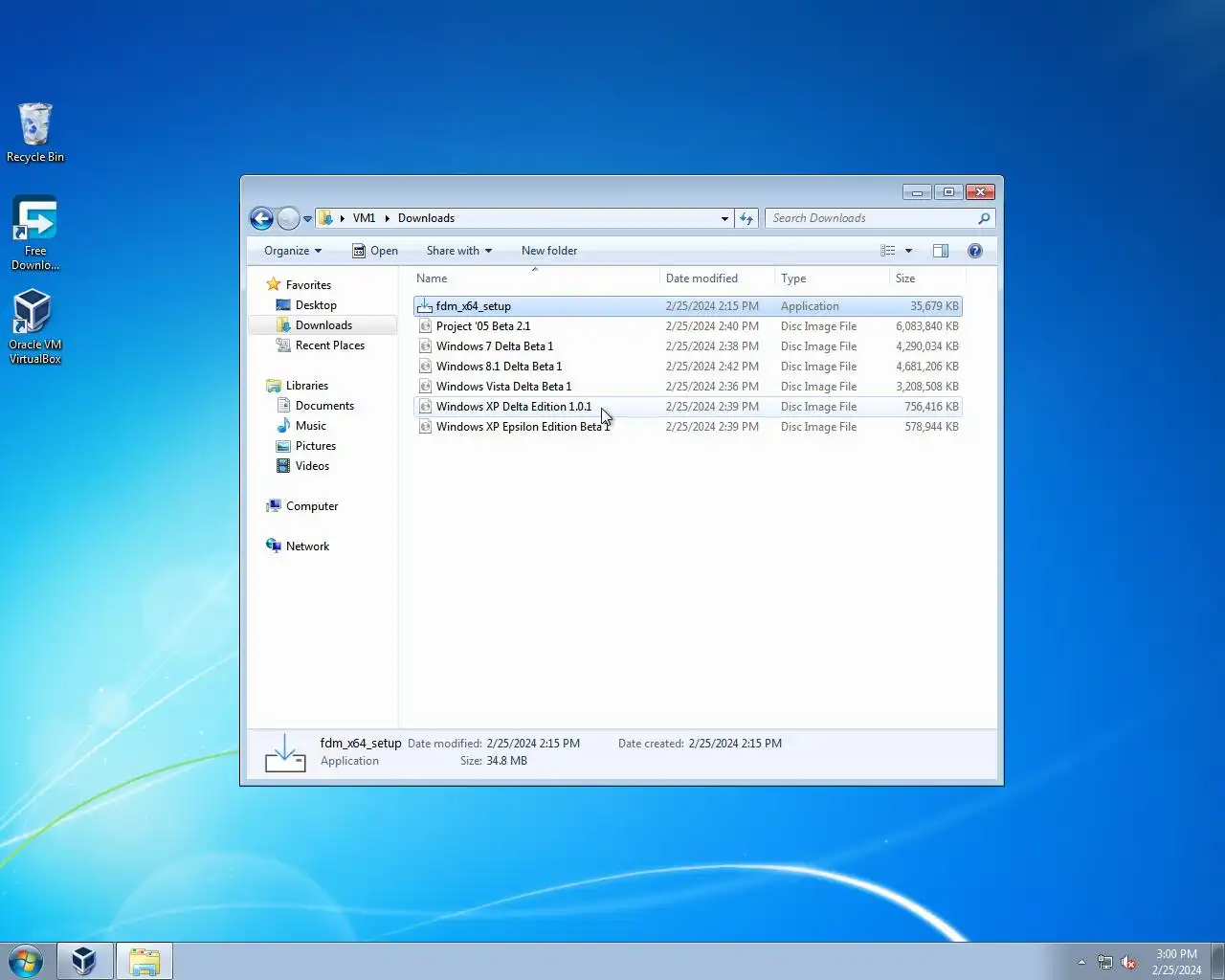Open the recent pages dropdown arrow

point(307,219)
